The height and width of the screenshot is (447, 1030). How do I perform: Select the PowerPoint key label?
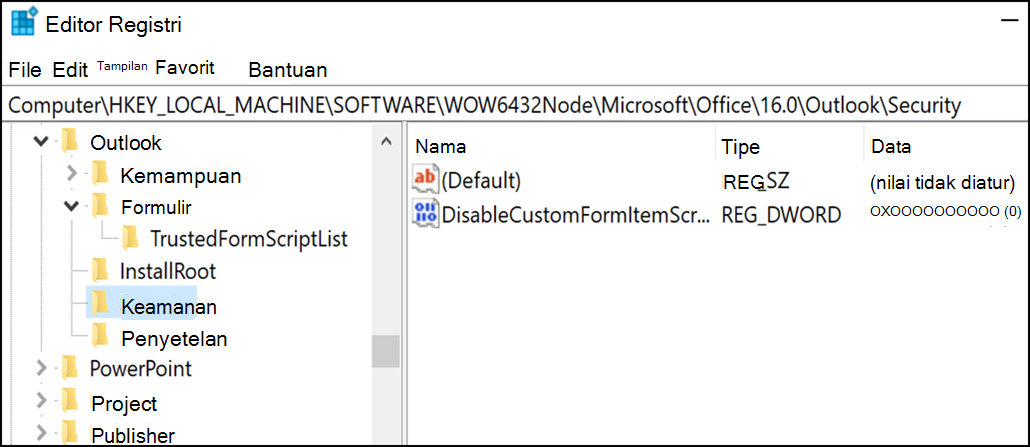point(141,368)
